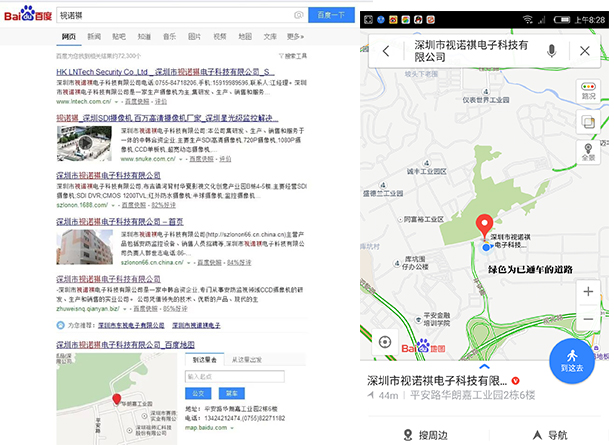Select the 文库 tab

click(270, 36)
